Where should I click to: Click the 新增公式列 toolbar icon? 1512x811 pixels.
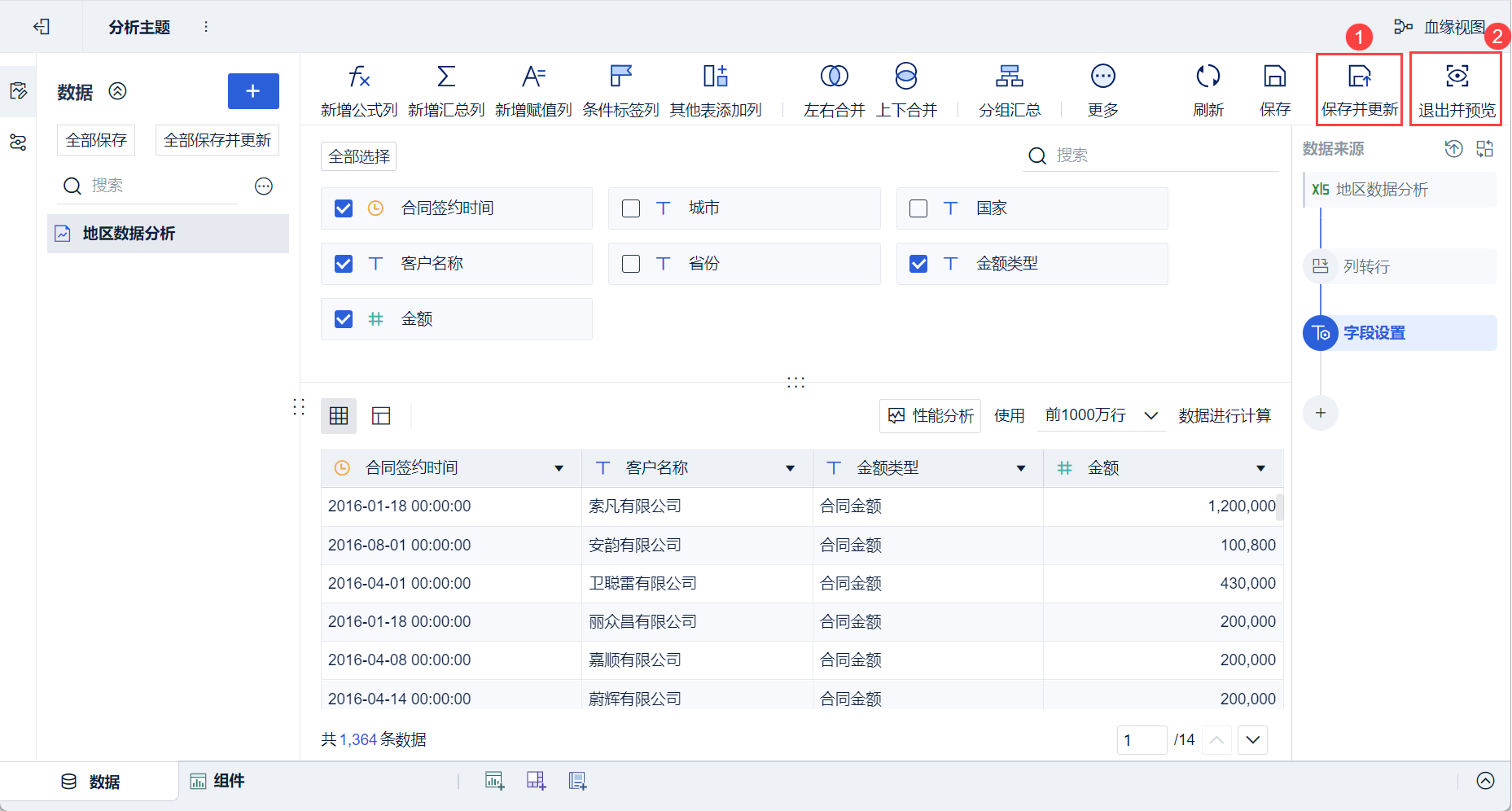tap(359, 77)
